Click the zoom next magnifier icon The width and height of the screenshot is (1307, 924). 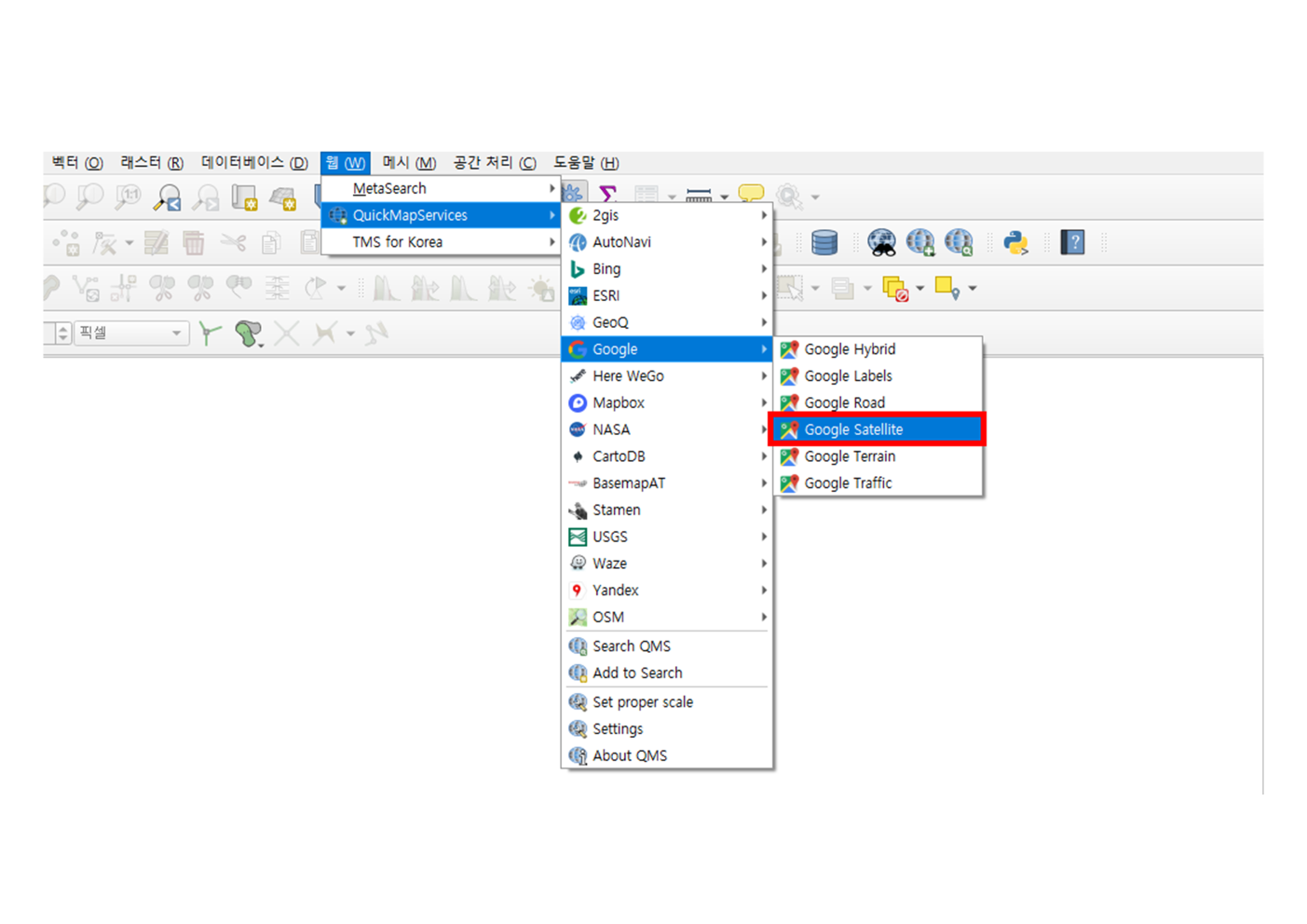(x=206, y=197)
